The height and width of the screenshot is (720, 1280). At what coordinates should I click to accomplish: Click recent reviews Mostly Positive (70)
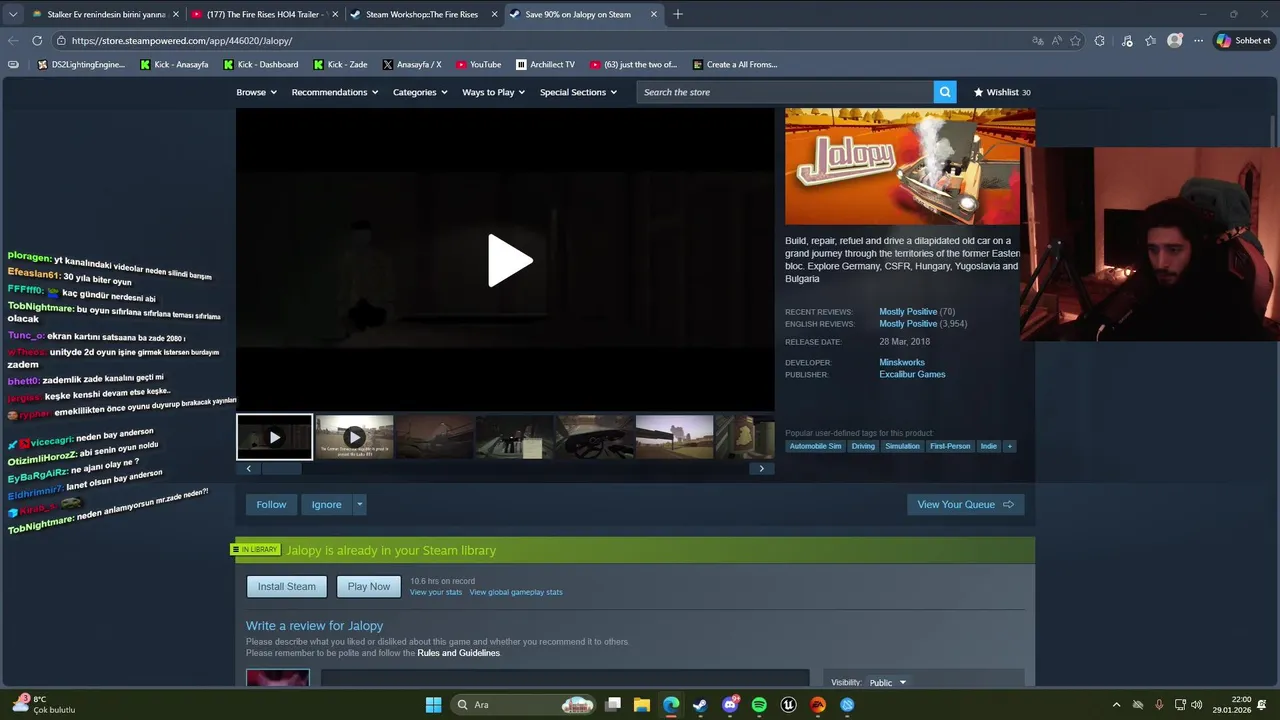(917, 312)
